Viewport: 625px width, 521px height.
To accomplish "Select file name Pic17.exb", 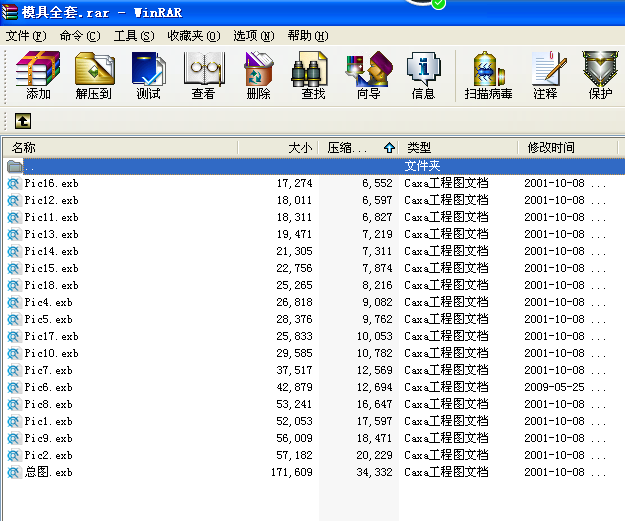I will click(x=51, y=336).
